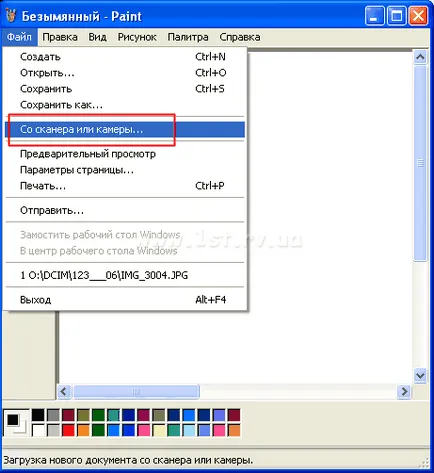Open Предварительный просмотр
Viewport: 434px width, 473px height.
[x=125, y=154]
